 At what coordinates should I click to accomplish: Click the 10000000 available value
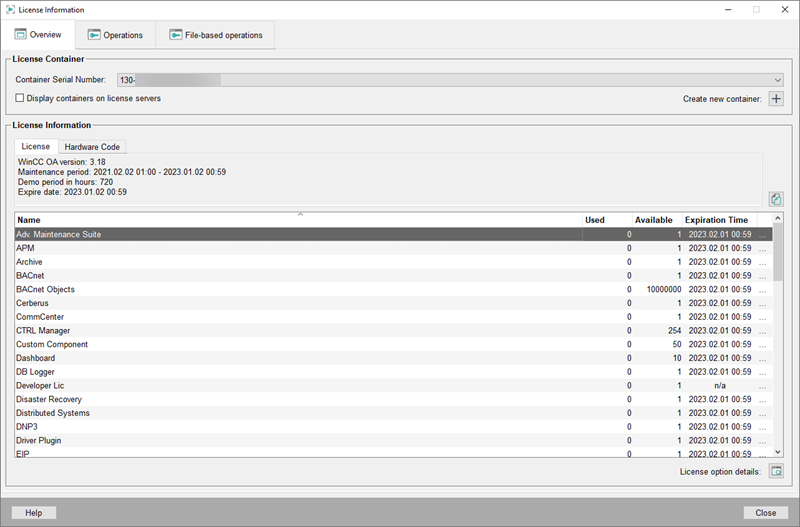[x=664, y=290]
